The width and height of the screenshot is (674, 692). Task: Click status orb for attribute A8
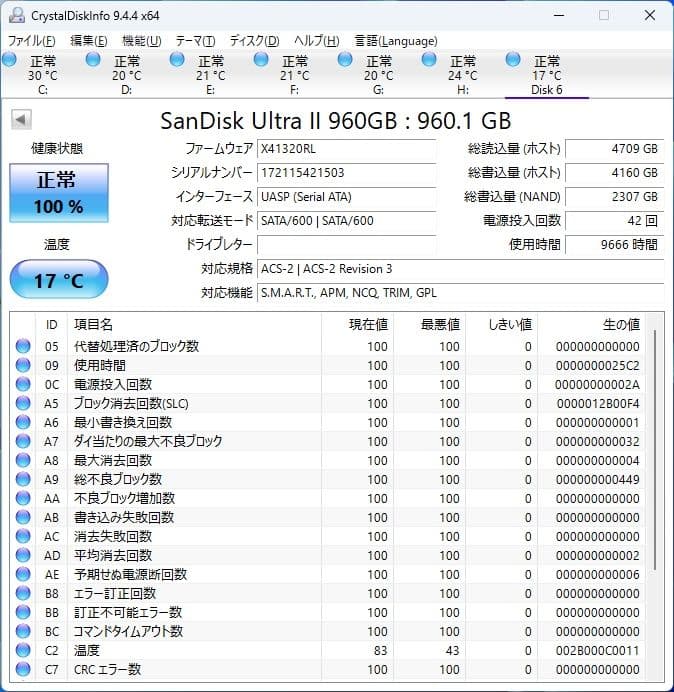(x=23, y=460)
